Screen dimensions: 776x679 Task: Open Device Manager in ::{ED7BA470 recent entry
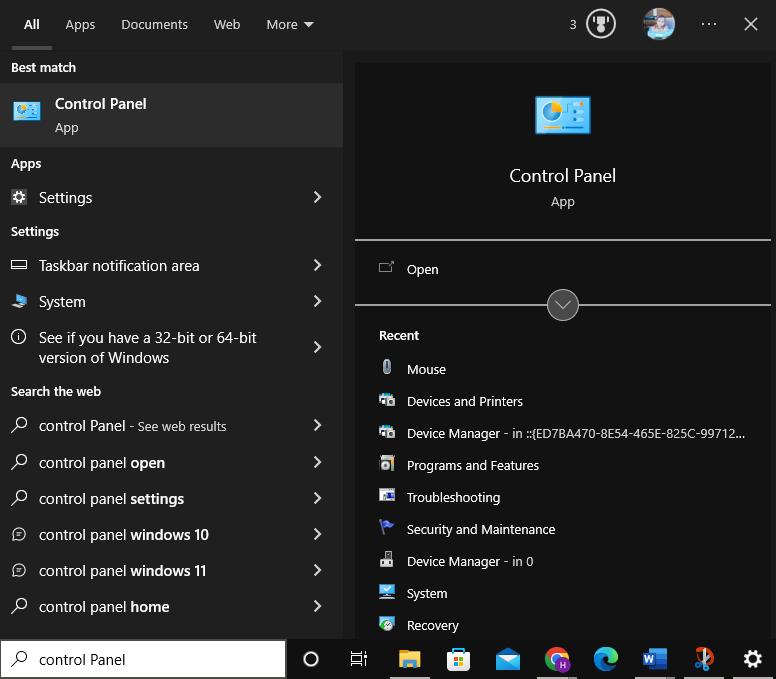[x=563, y=433]
